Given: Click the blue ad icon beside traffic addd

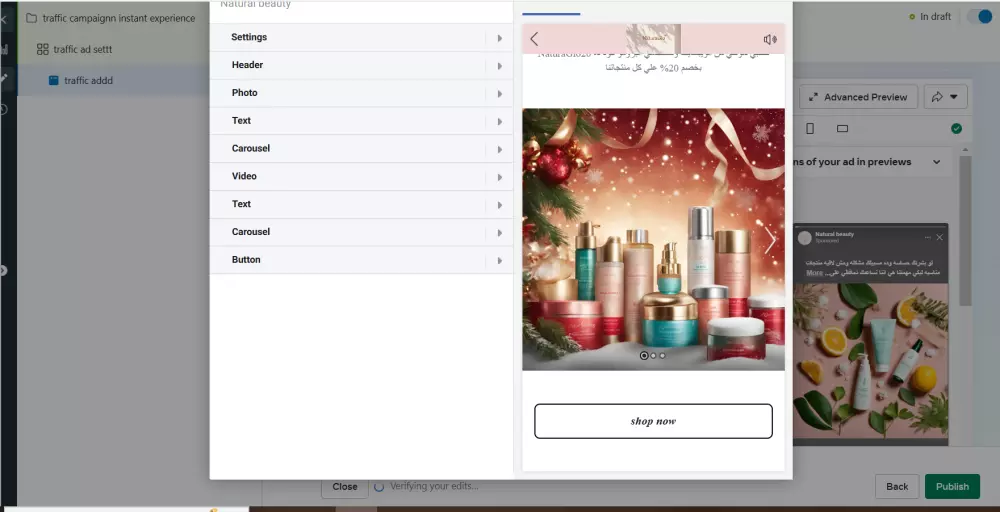Looking at the screenshot, I should coord(54,80).
